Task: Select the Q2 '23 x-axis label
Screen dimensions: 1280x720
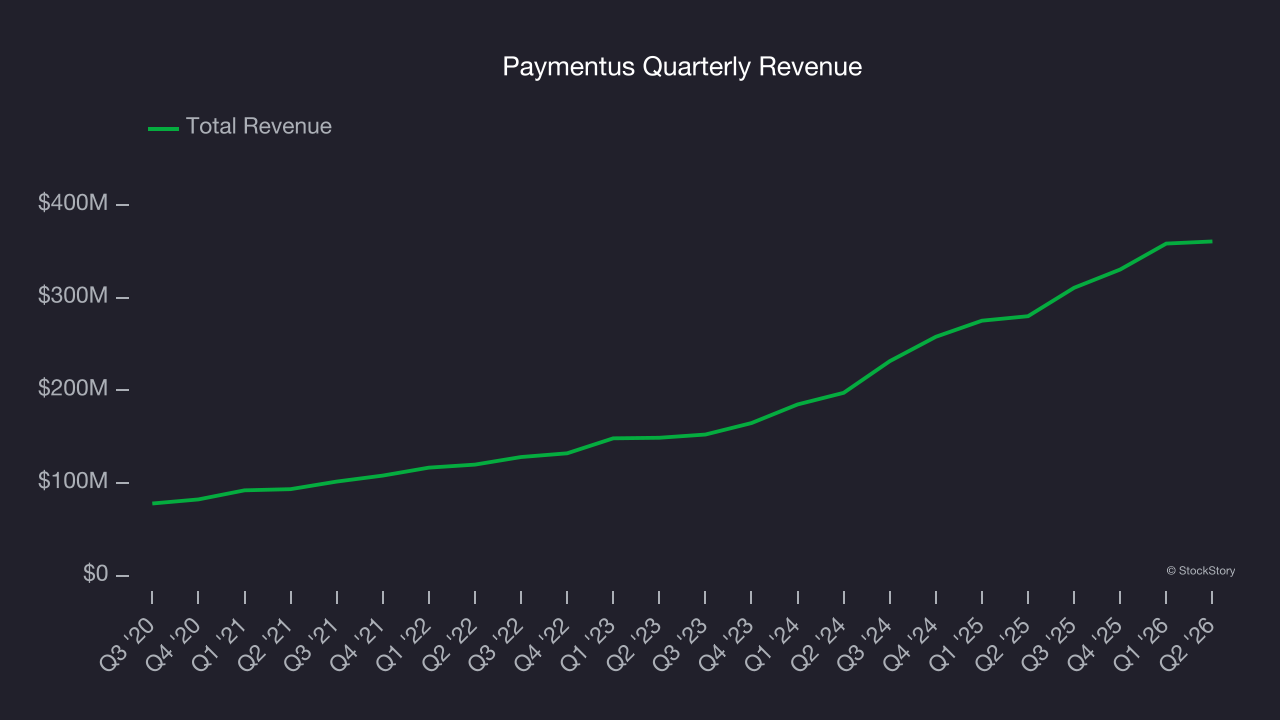Action: (633, 642)
